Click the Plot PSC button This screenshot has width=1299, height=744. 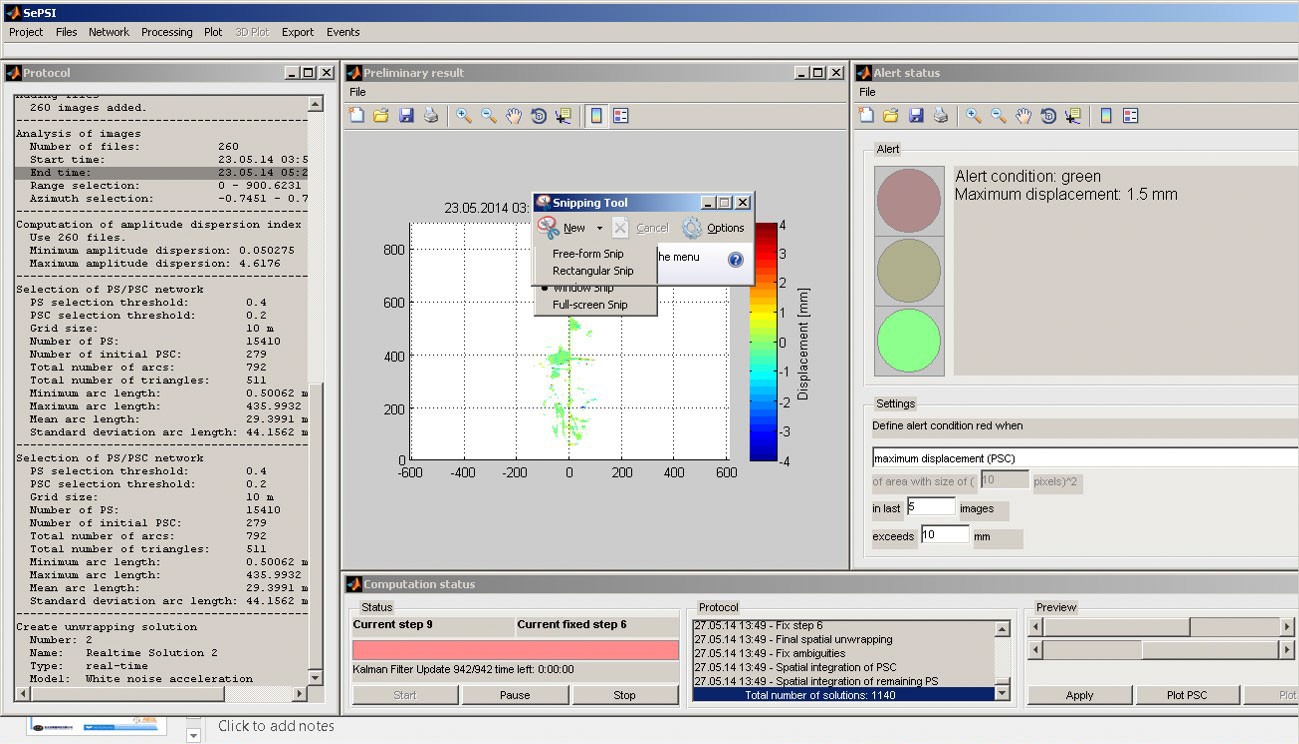1186,695
